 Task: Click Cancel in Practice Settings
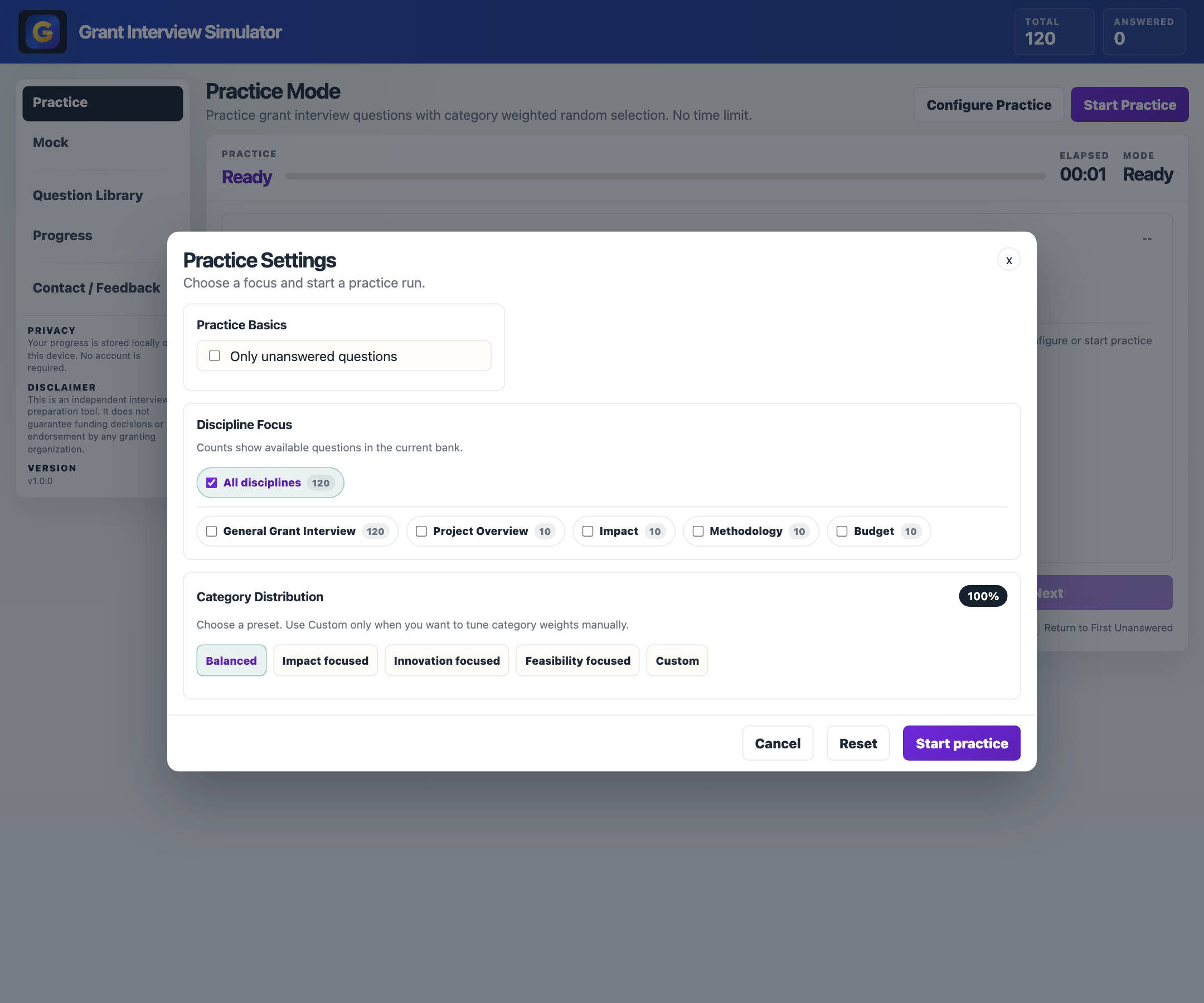click(x=778, y=743)
